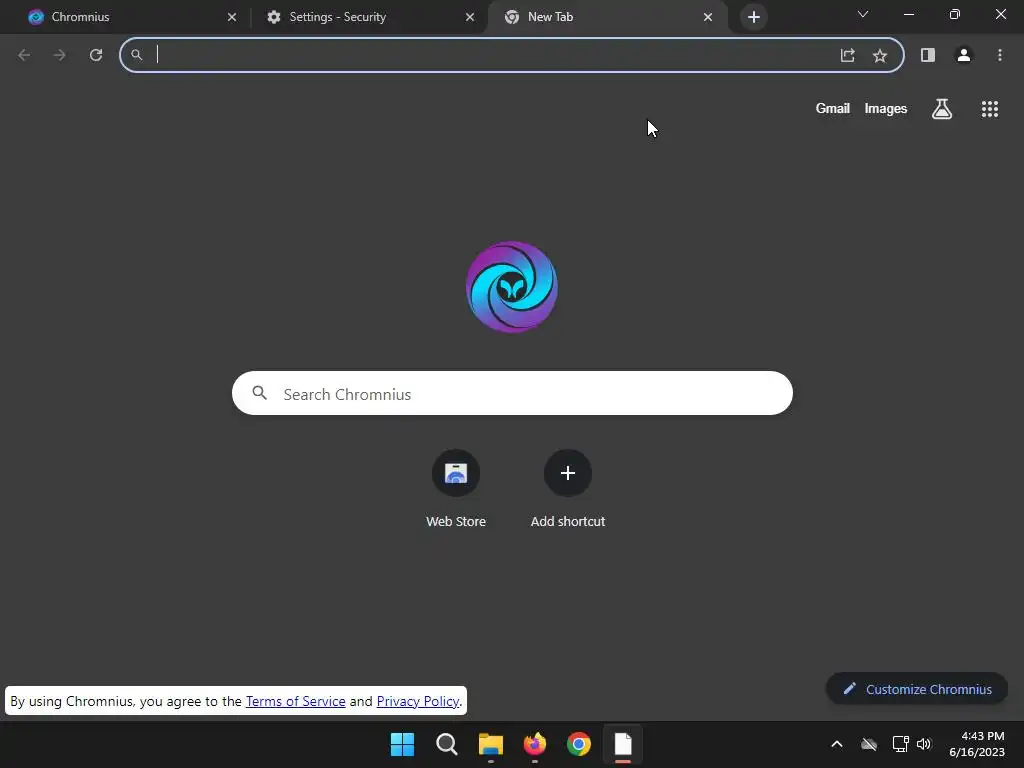Open network settings tray icon
The image size is (1024, 768).
coord(901,744)
